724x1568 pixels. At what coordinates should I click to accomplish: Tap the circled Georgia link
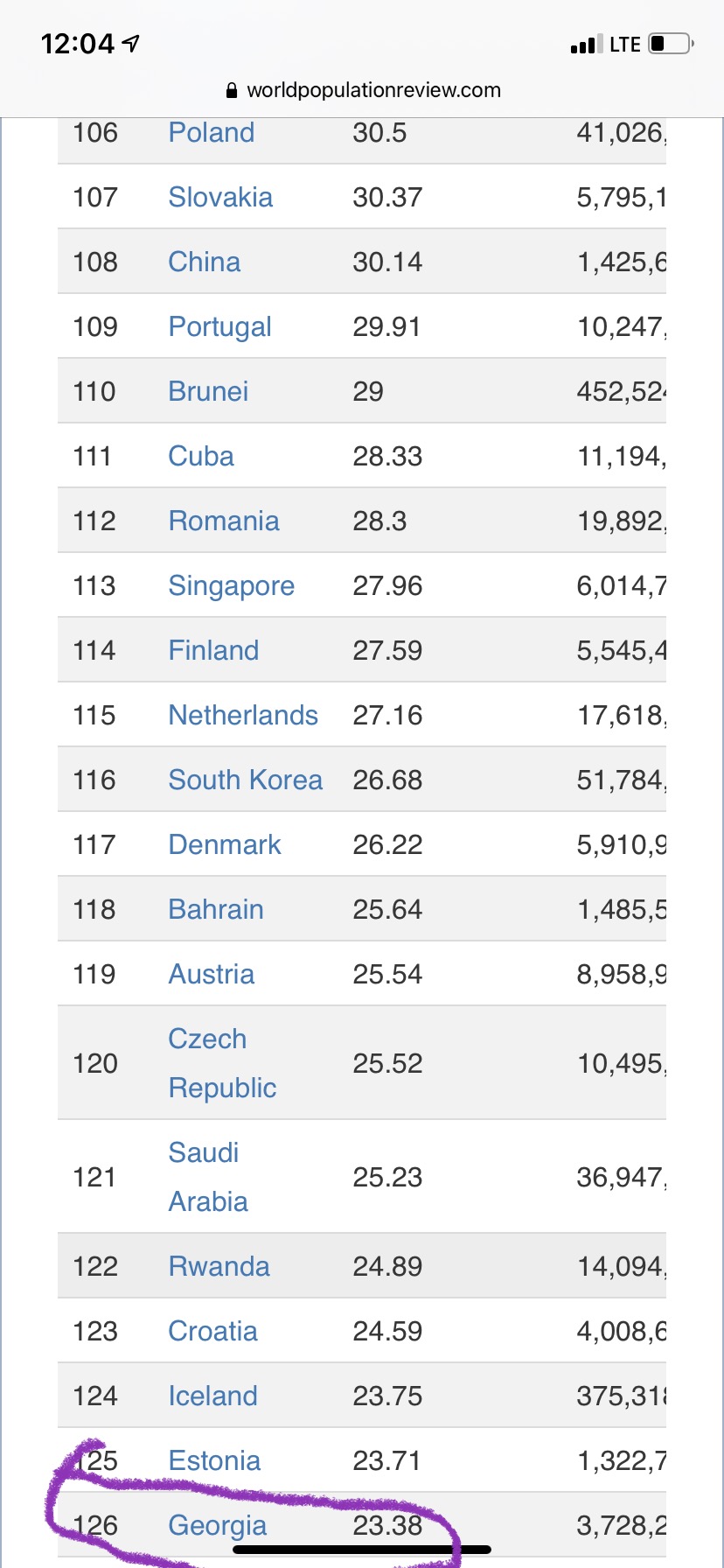[217, 1526]
